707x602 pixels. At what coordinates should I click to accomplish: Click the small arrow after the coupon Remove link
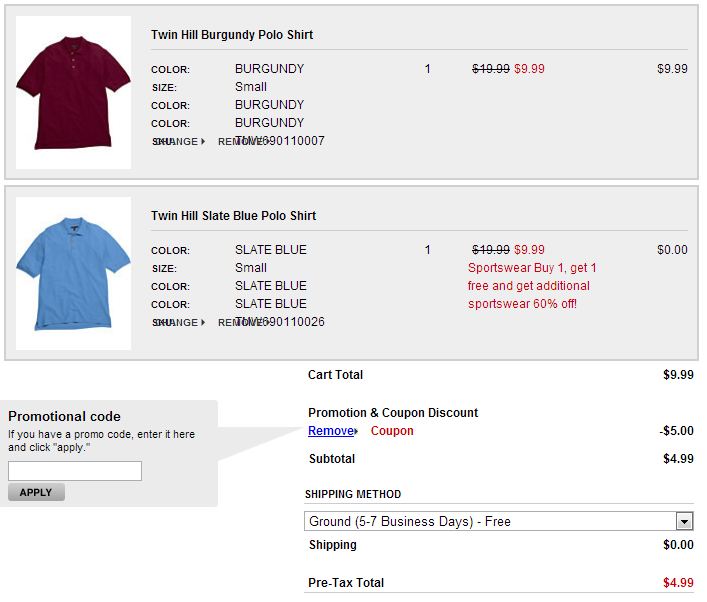click(x=356, y=432)
